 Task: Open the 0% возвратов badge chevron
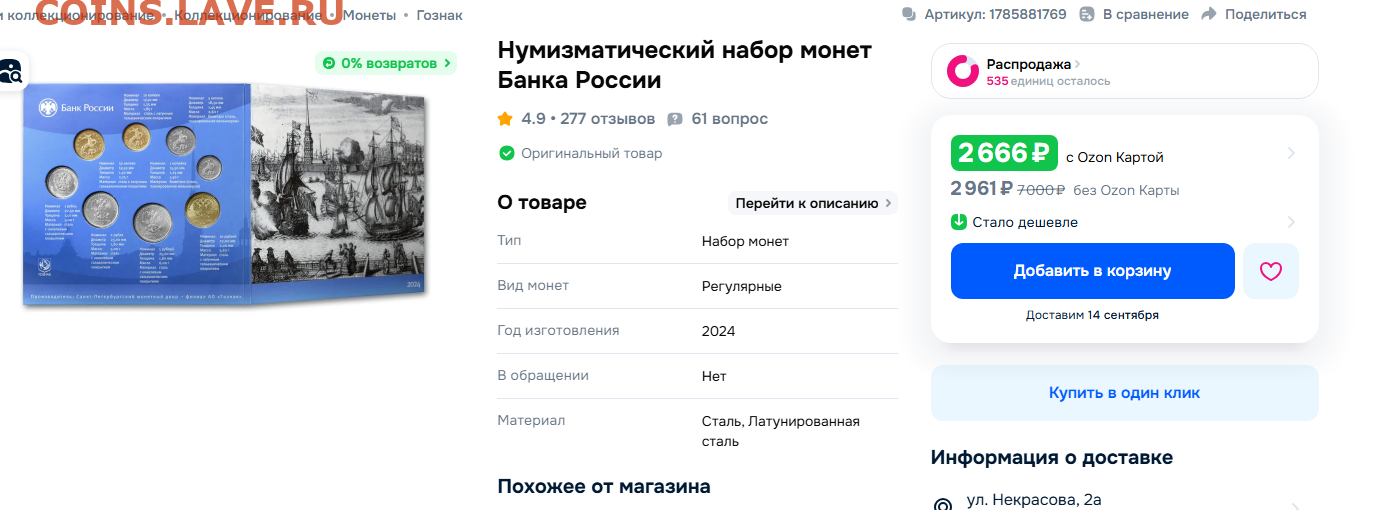click(x=447, y=63)
